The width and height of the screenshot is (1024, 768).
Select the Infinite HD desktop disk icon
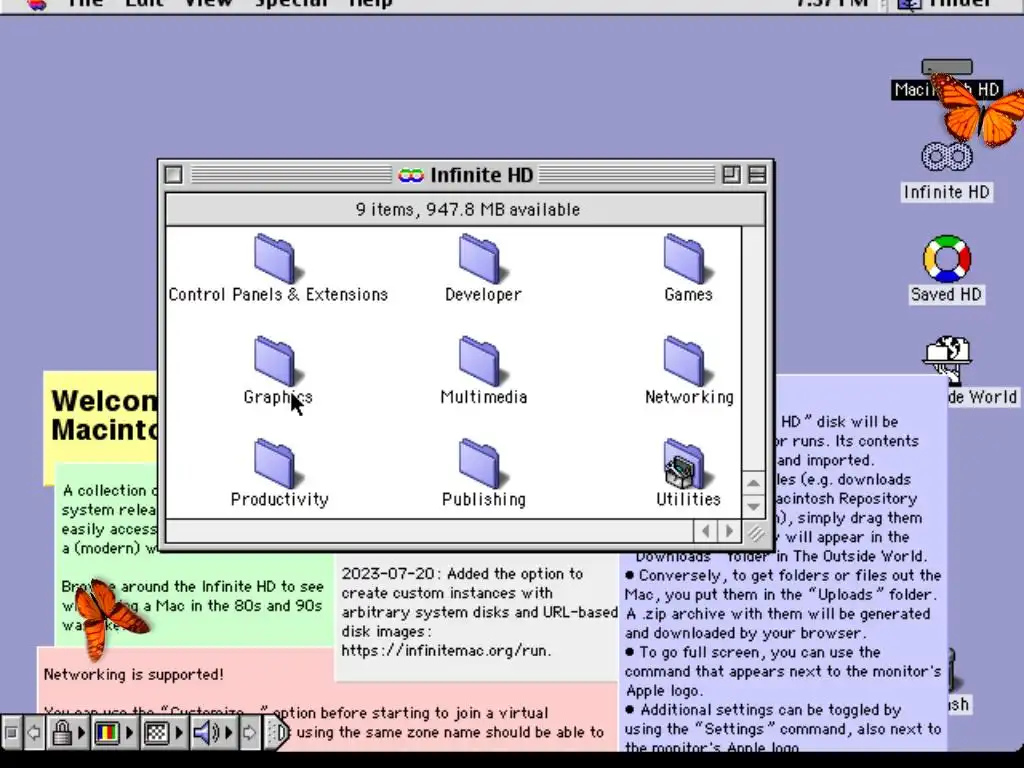pyautogui.click(x=946, y=157)
